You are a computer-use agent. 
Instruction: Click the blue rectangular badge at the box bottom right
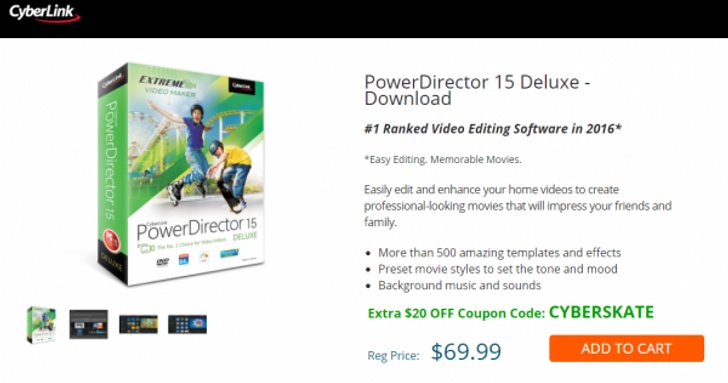click(229, 253)
